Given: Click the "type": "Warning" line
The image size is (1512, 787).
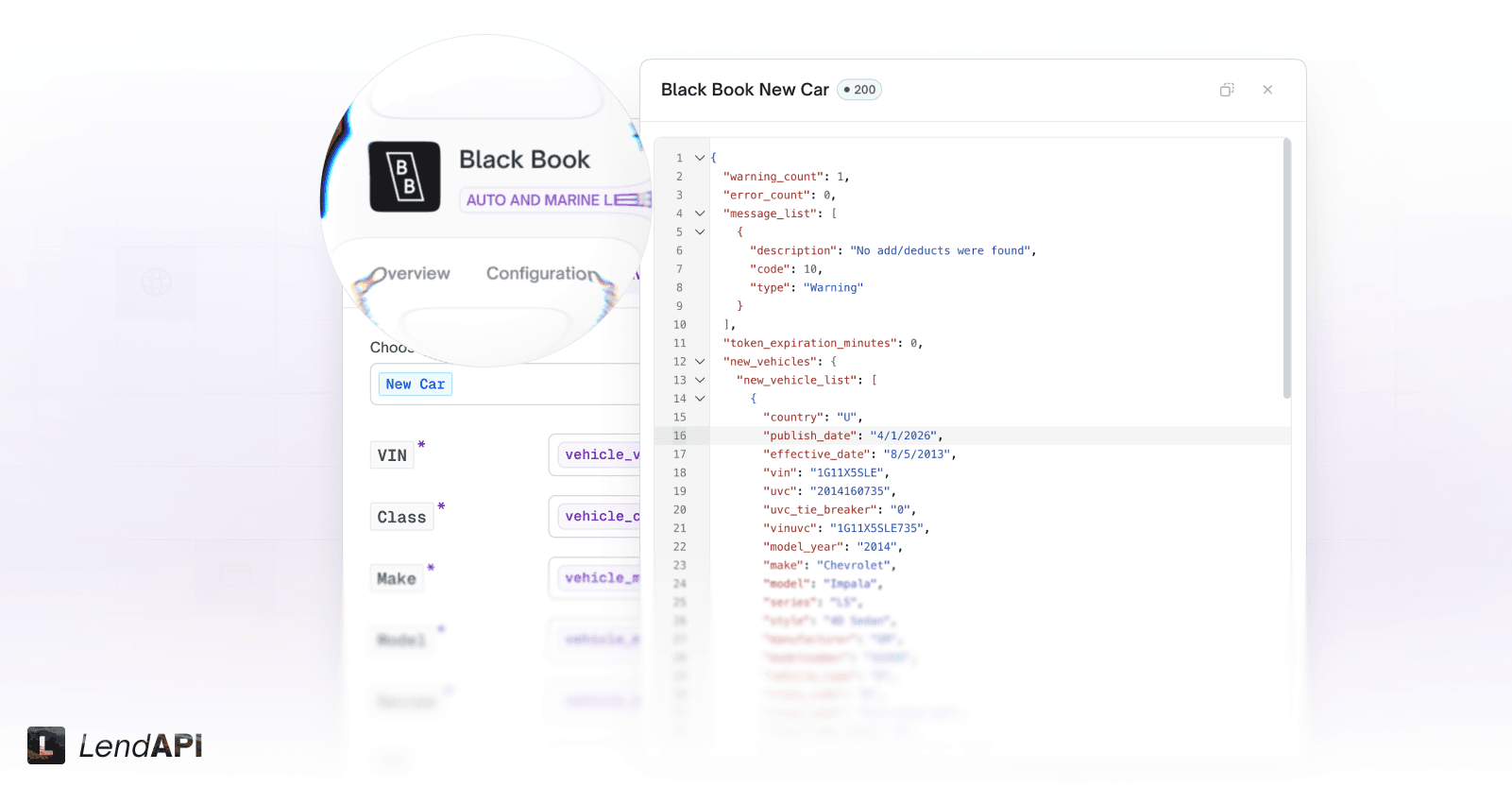Looking at the screenshot, I should point(807,287).
